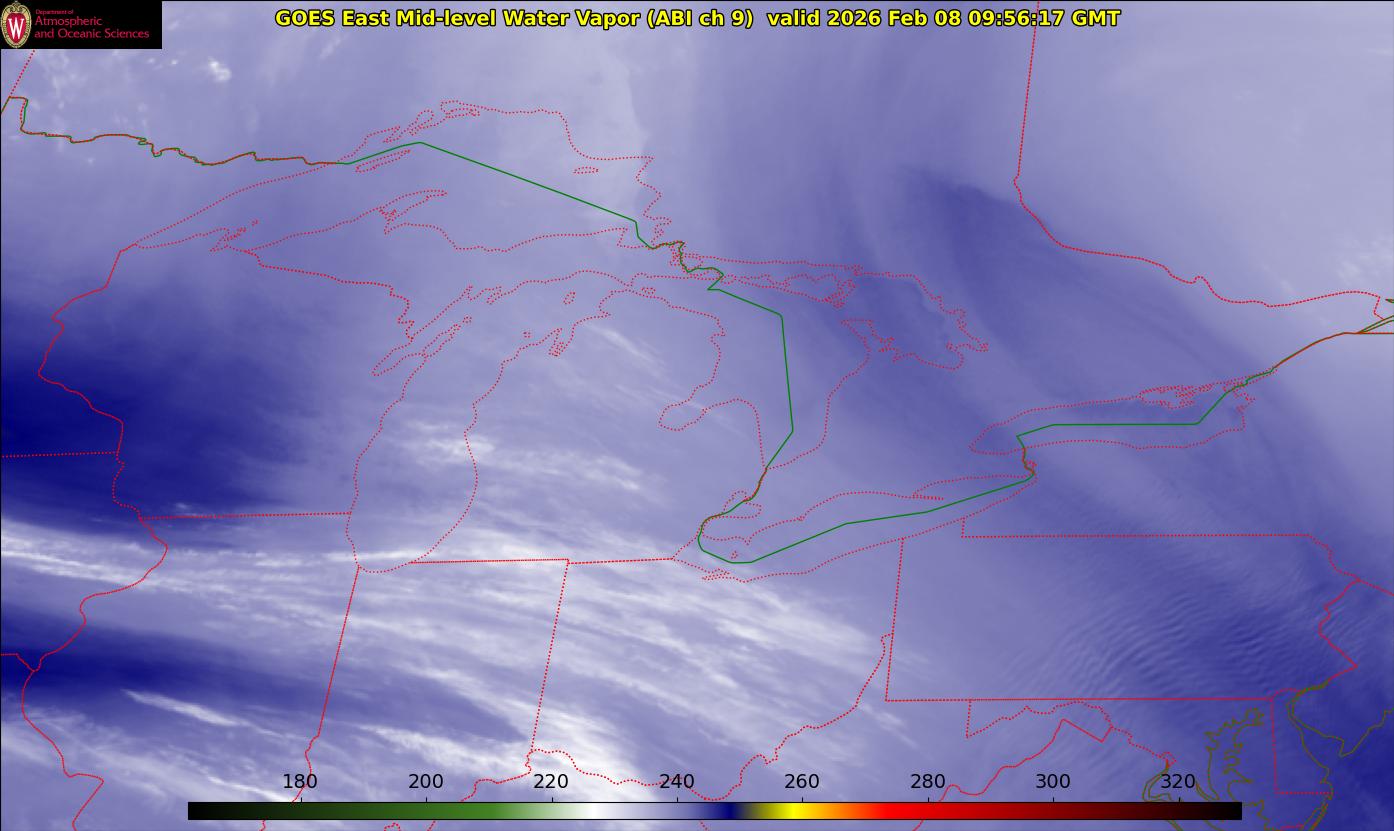Click the 240 tick label on colorbar
The height and width of the screenshot is (831, 1394).
(677, 781)
